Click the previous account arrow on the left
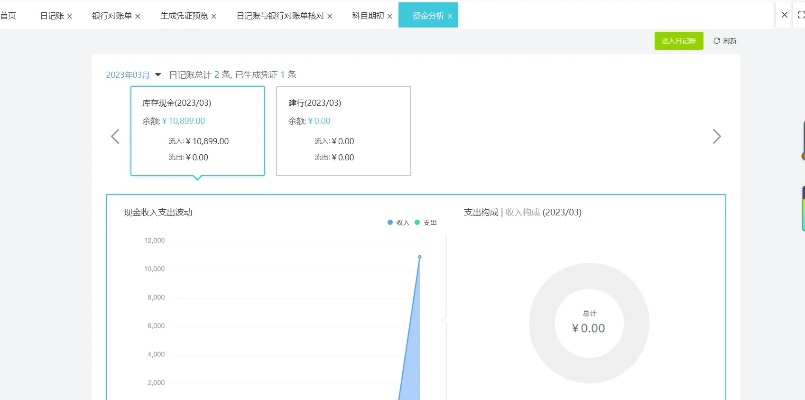This screenshot has width=805, height=400. [115, 136]
